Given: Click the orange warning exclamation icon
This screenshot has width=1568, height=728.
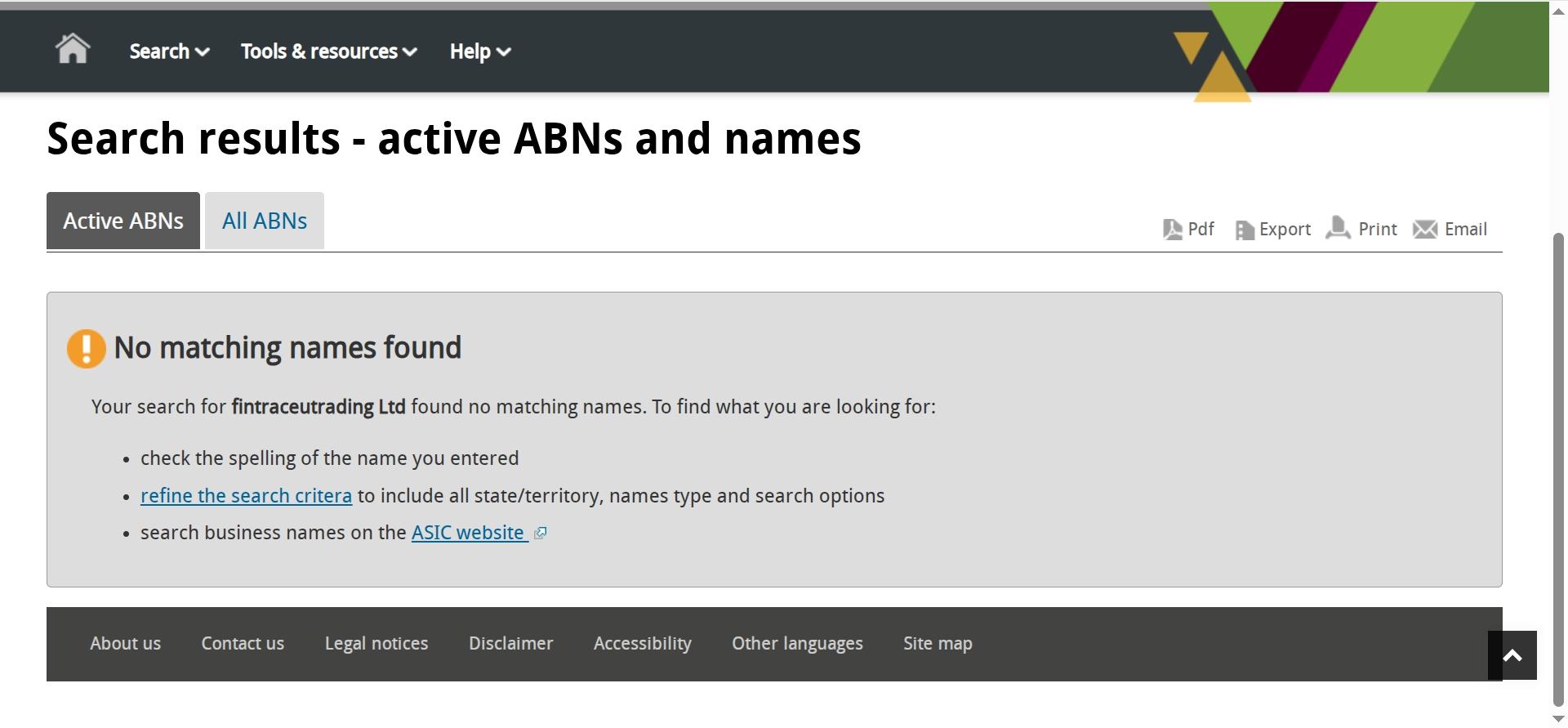Looking at the screenshot, I should (x=86, y=349).
